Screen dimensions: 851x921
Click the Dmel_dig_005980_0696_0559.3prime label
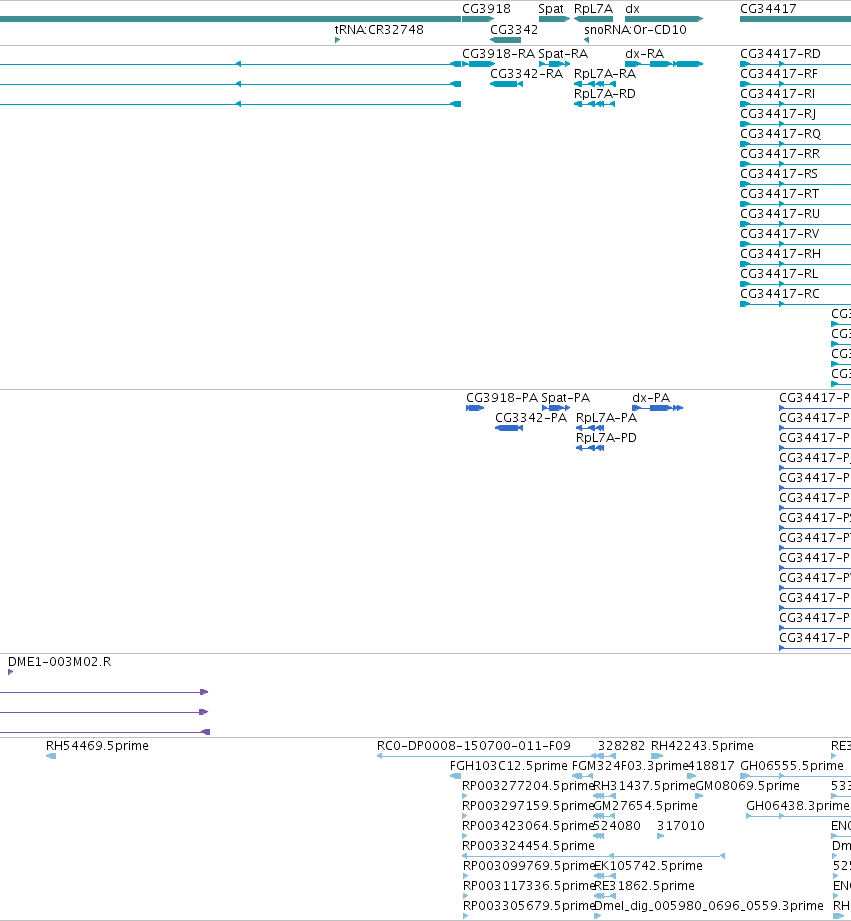pos(709,905)
